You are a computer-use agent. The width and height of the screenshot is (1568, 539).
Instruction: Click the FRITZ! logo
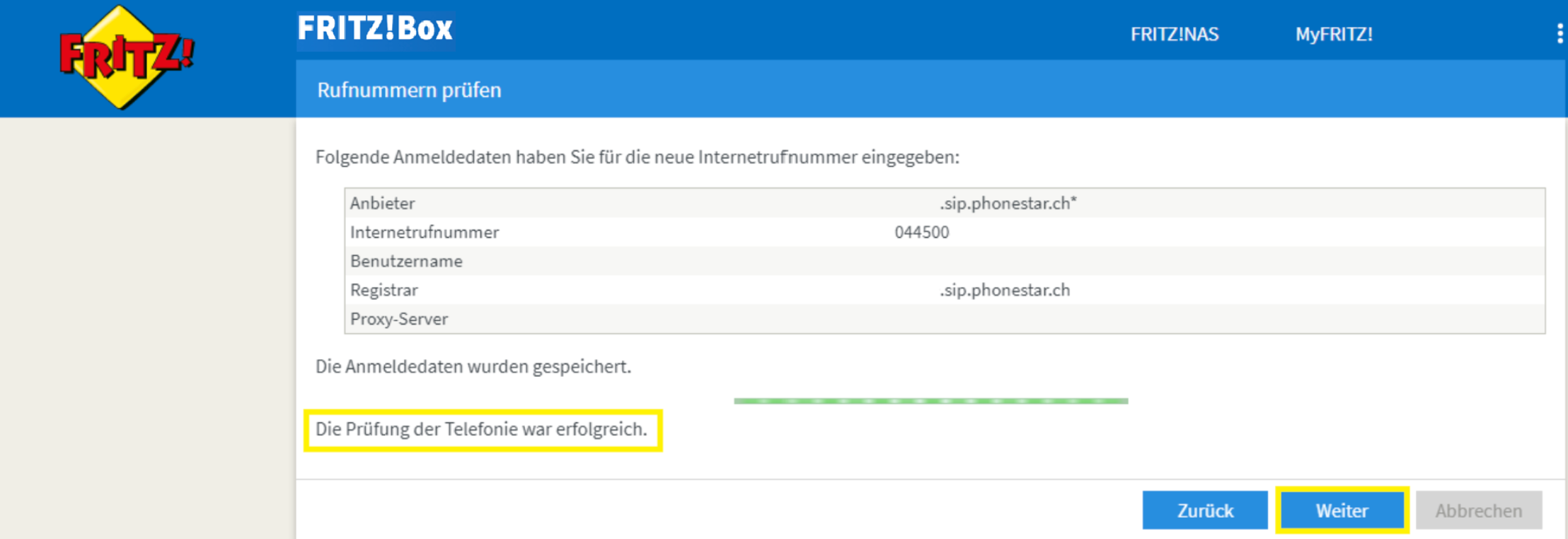126,57
